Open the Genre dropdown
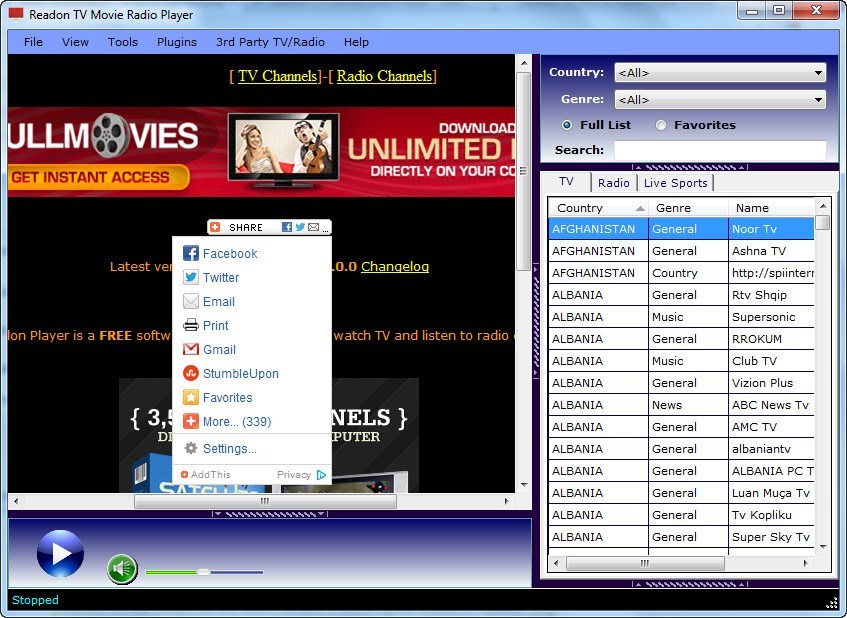The image size is (847, 618). [x=818, y=99]
